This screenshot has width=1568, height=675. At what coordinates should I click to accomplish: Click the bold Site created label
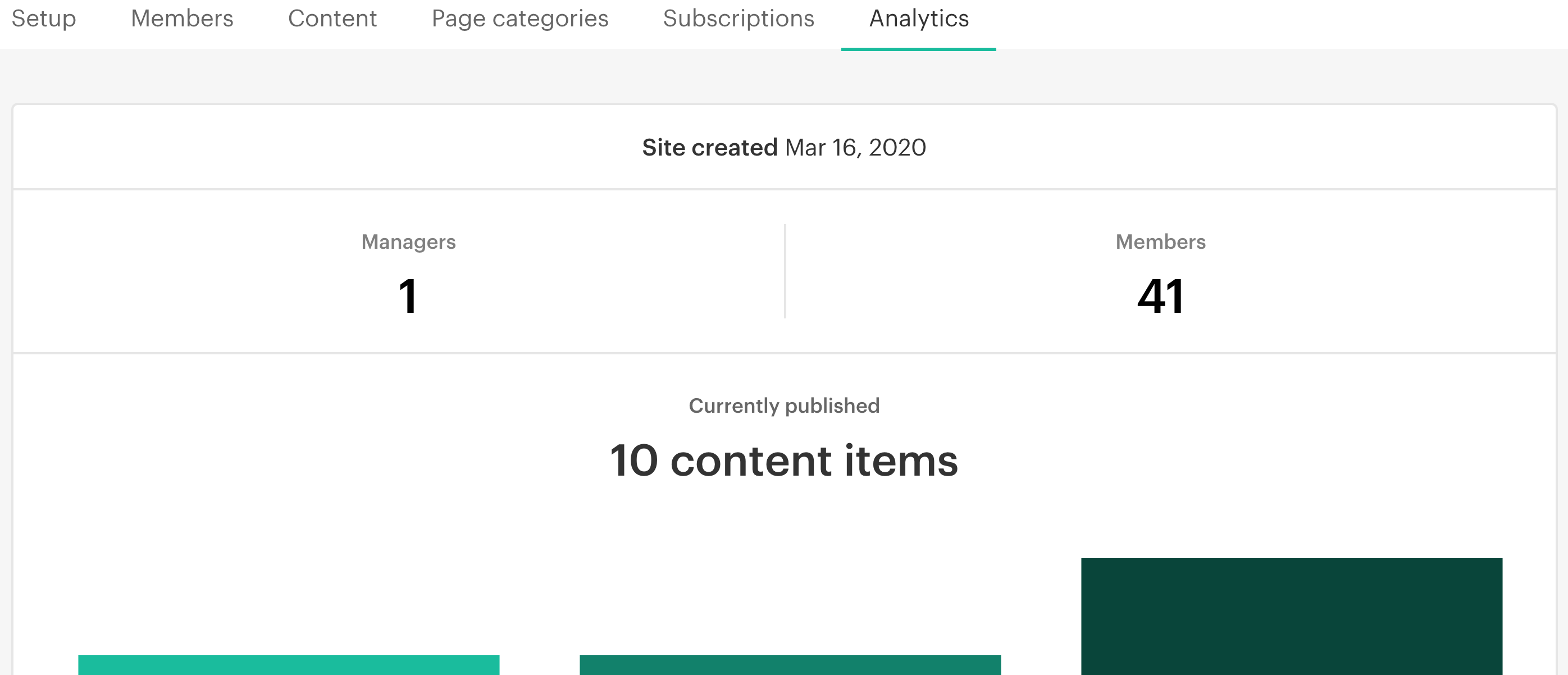coord(710,147)
